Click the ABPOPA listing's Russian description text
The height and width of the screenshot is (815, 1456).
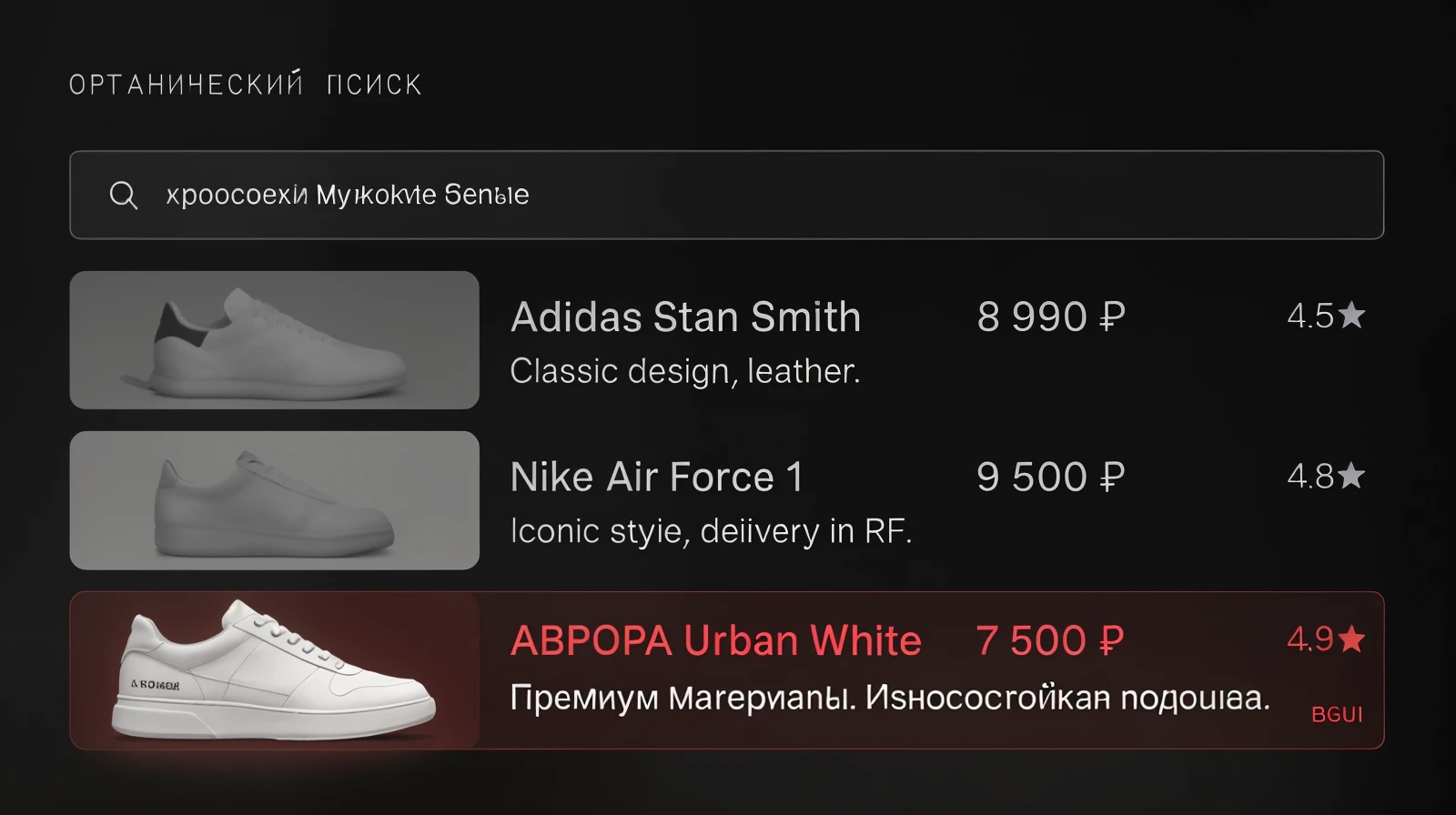pos(889,698)
